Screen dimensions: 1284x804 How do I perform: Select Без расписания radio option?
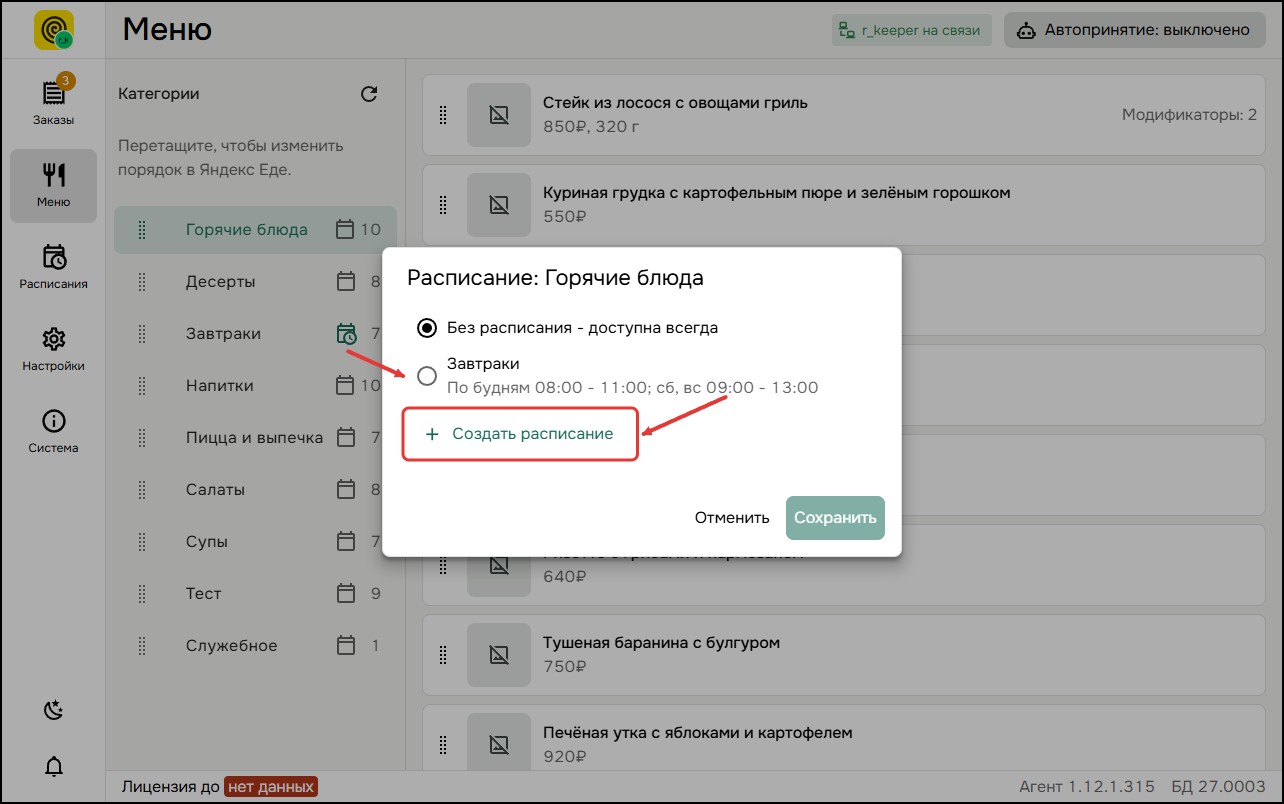coord(427,327)
